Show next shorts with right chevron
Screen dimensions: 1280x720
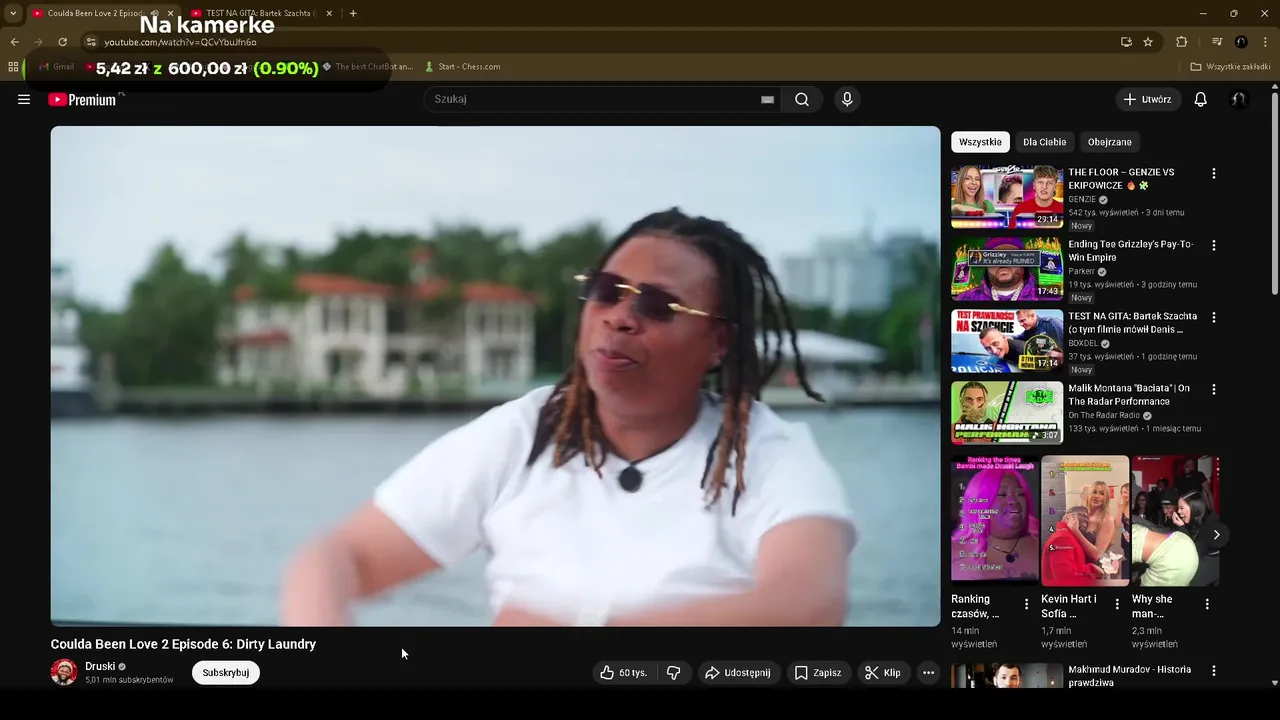pyautogui.click(x=1216, y=535)
